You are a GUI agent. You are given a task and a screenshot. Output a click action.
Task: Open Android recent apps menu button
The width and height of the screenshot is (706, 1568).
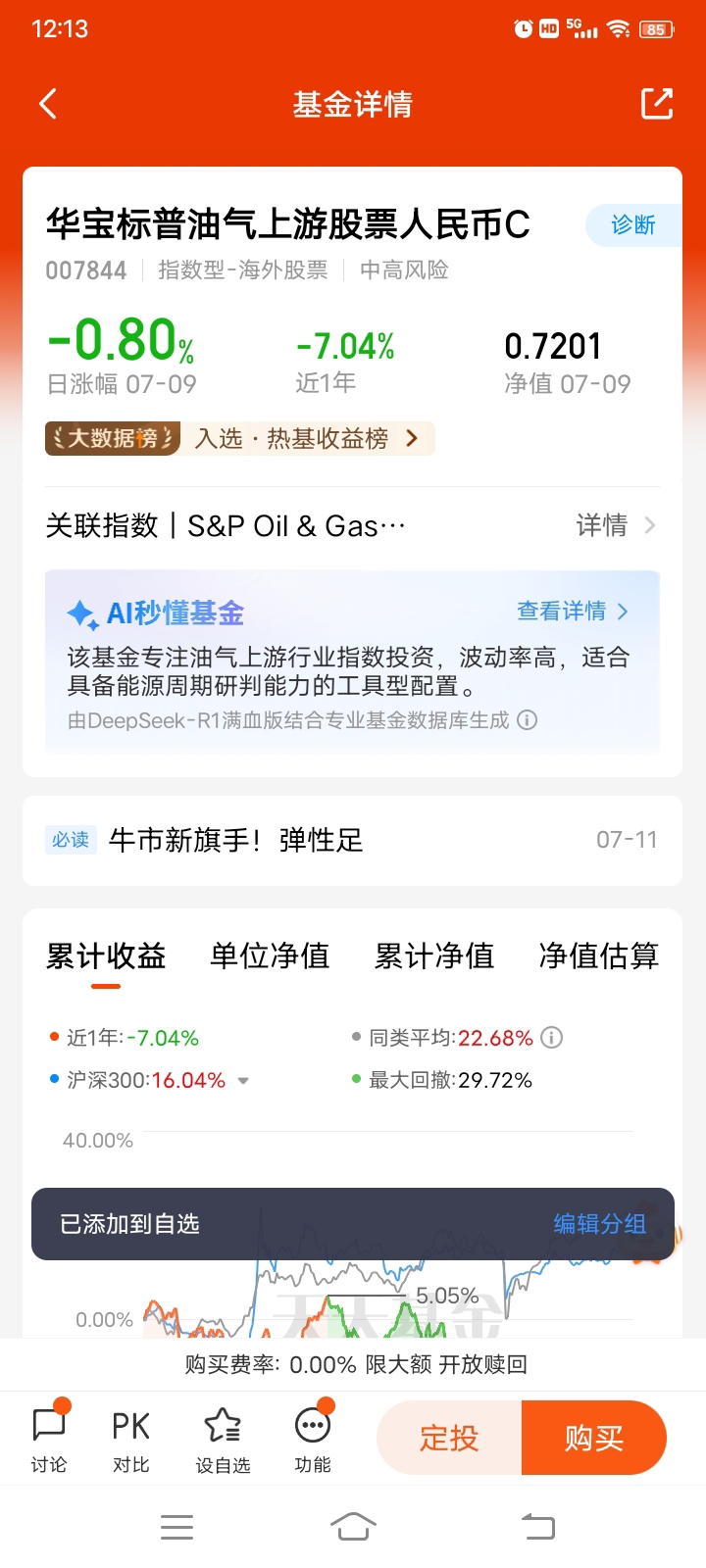pos(176,1527)
